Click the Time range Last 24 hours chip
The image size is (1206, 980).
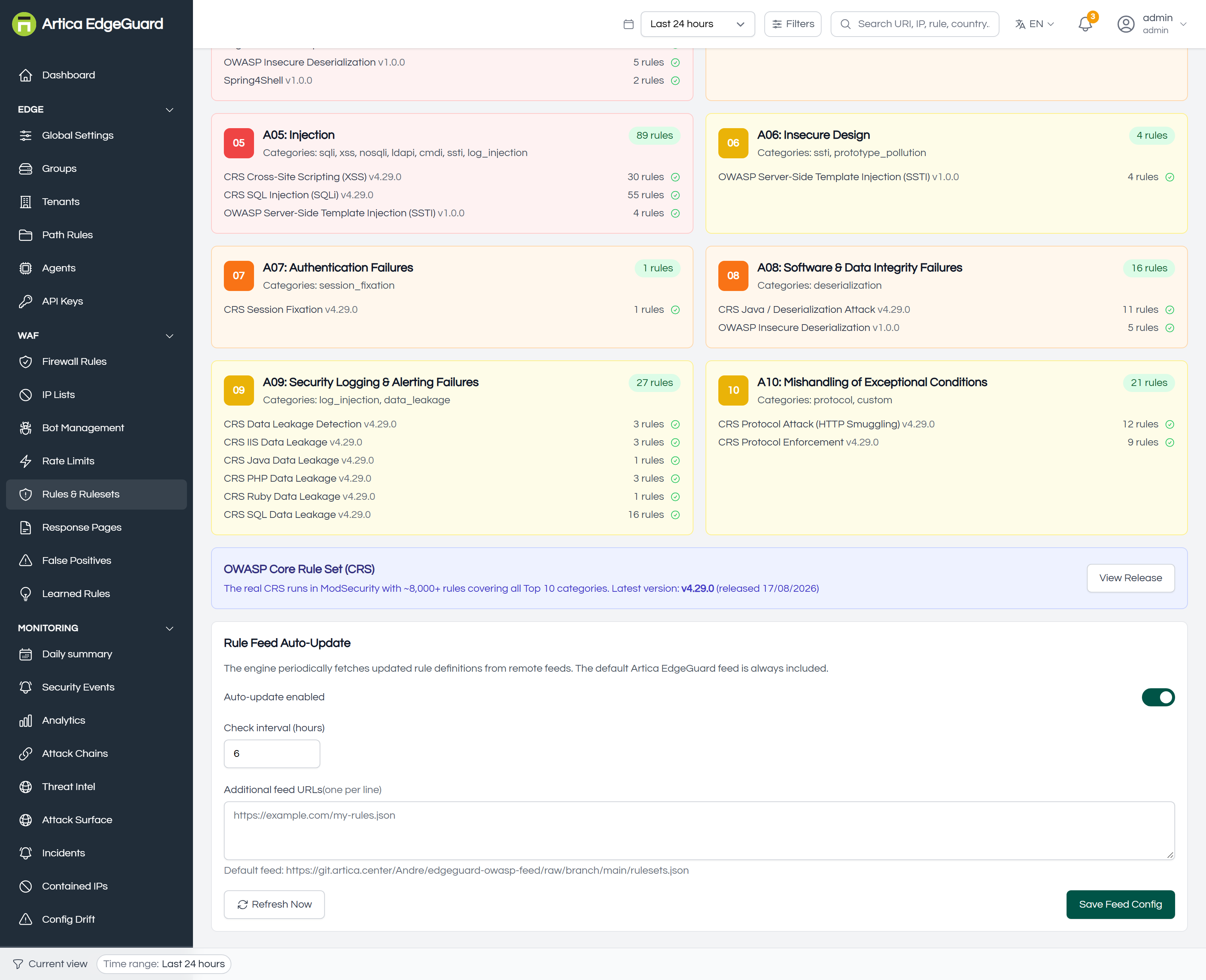point(164,964)
